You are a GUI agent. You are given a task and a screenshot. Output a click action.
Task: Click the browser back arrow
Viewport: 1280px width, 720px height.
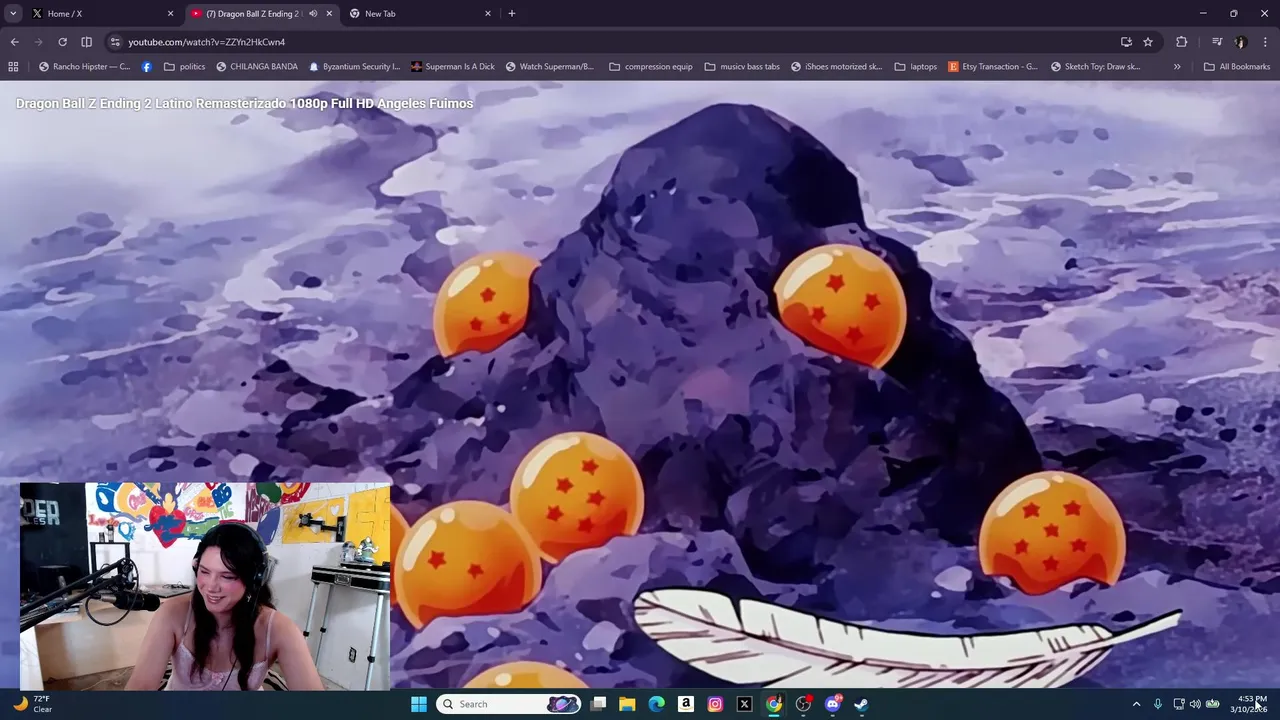pos(14,42)
